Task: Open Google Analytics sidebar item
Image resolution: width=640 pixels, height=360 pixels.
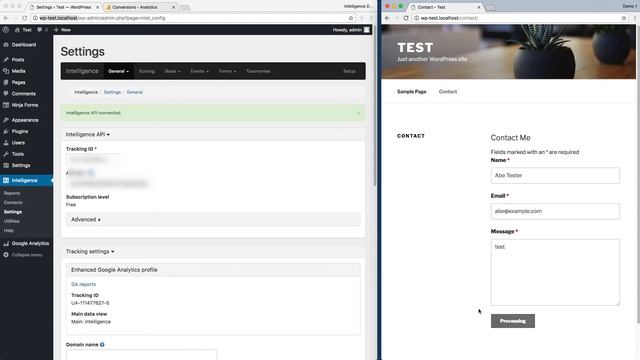Action: click(x=30, y=243)
